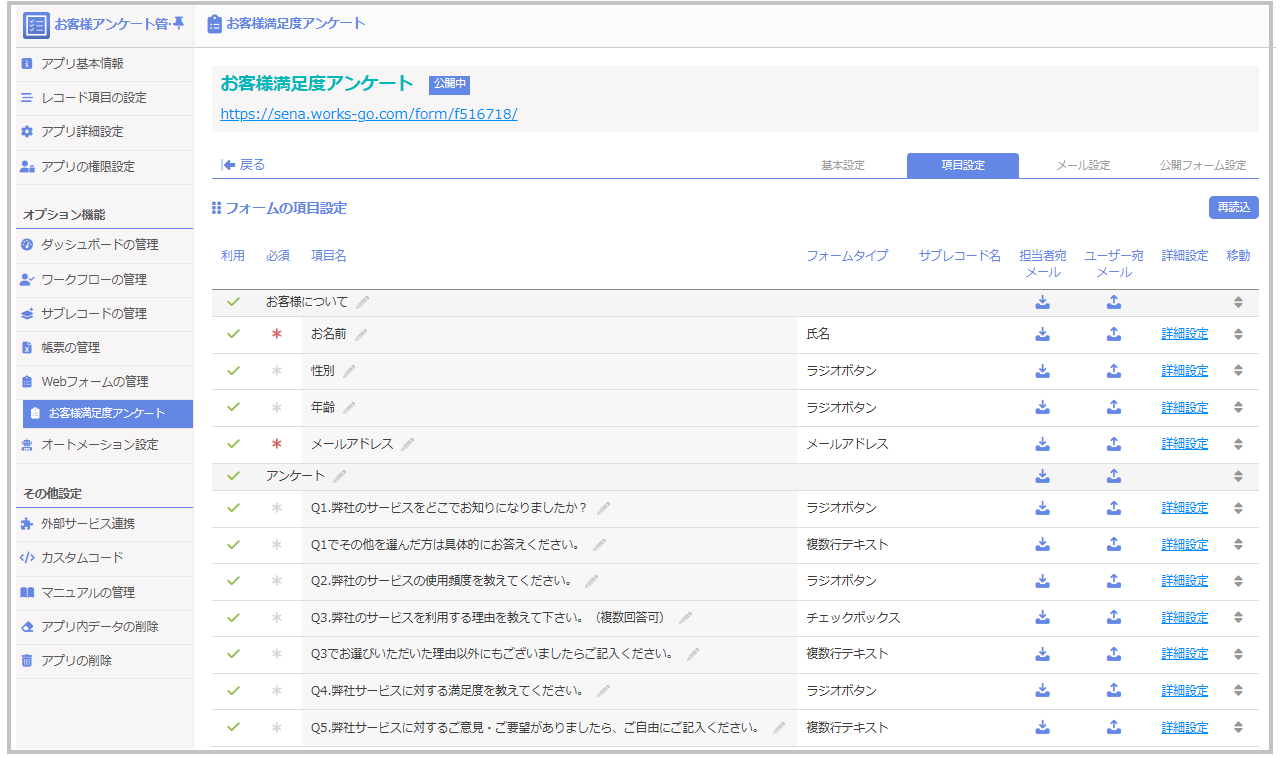The image size is (1285, 757).
Task: Click pencil edit icon next to メールアドレス
Action: click(408, 445)
